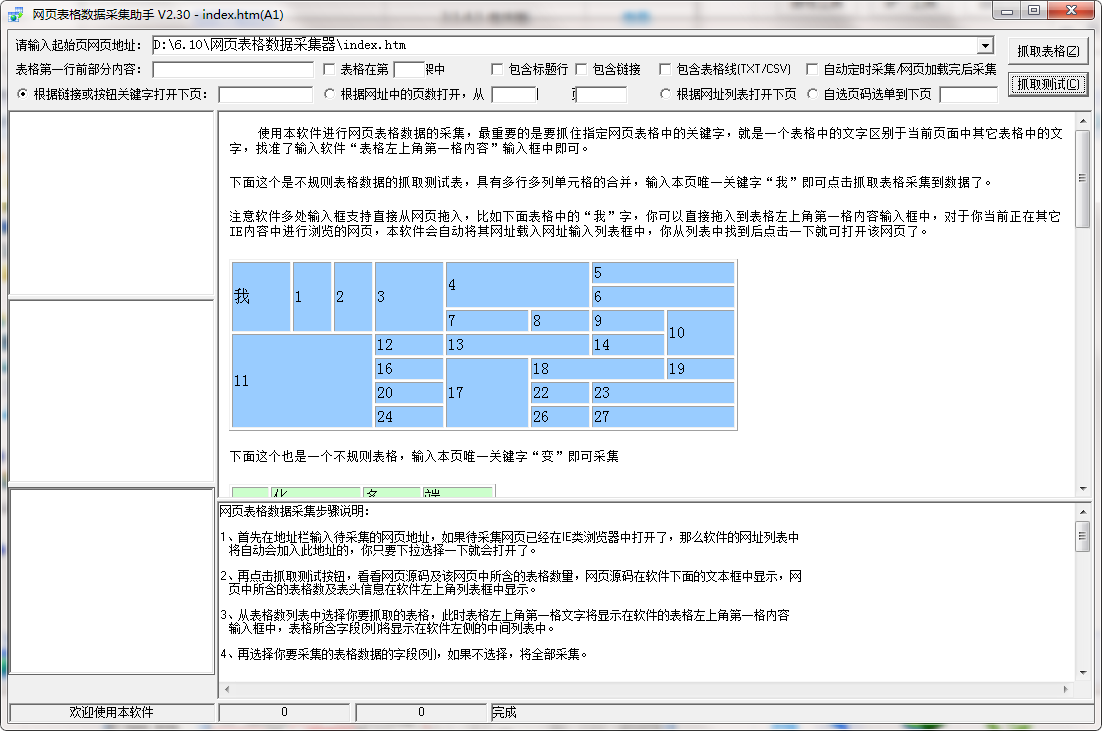This screenshot has width=1102, height=731.
Task: Click the instructions panel scrollbar up arrow
Action: tap(1083, 510)
